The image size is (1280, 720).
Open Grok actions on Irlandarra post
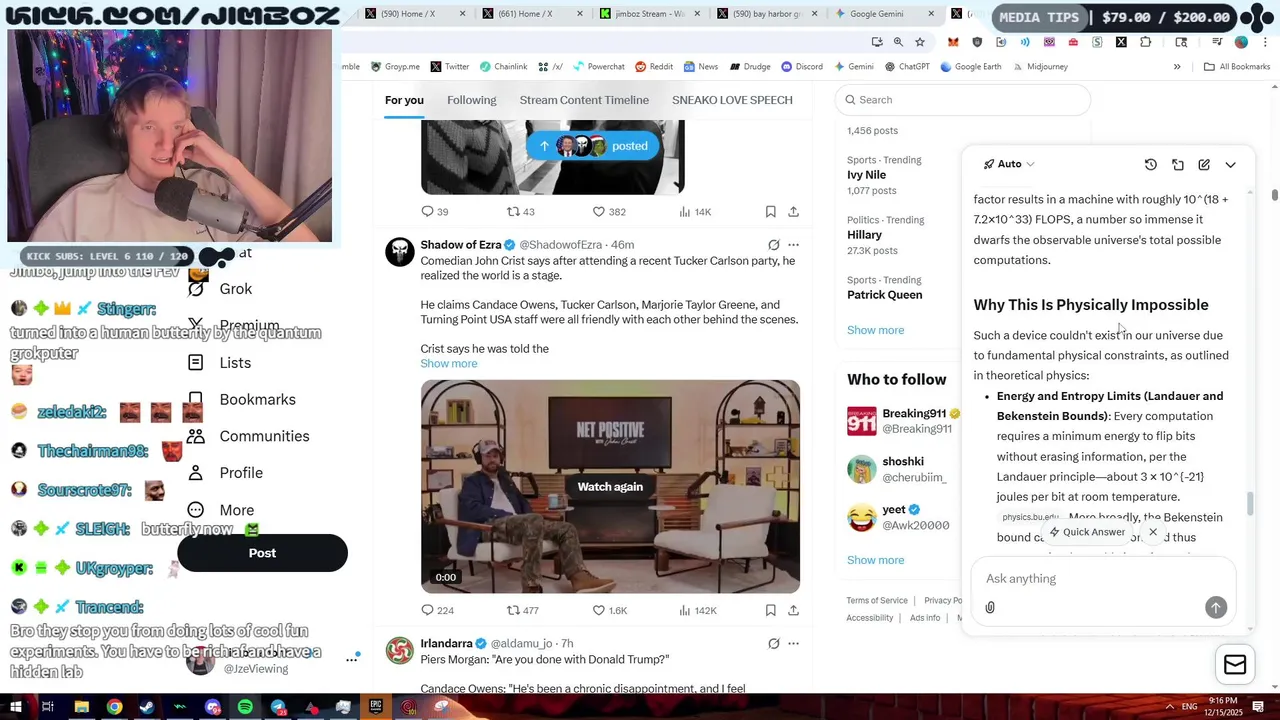coord(773,643)
